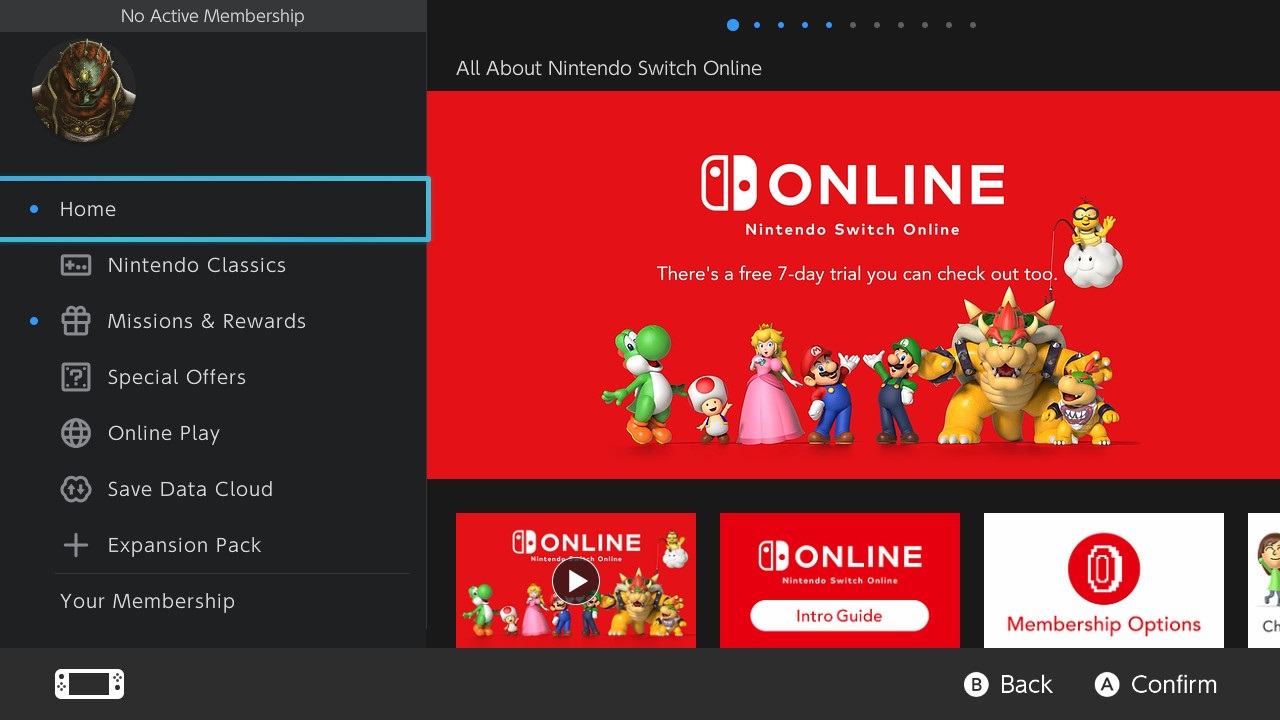The image size is (1280, 720).
Task: Open the Special Offers section
Action: (x=214, y=377)
